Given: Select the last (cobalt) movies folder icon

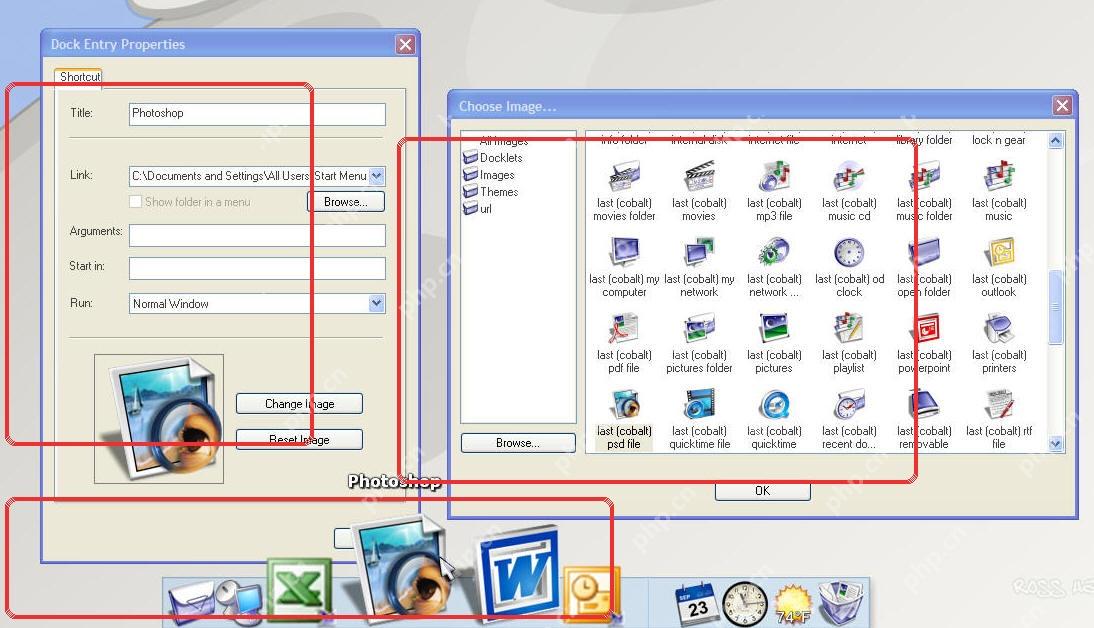Looking at the screenshot, I should point(624,177).
